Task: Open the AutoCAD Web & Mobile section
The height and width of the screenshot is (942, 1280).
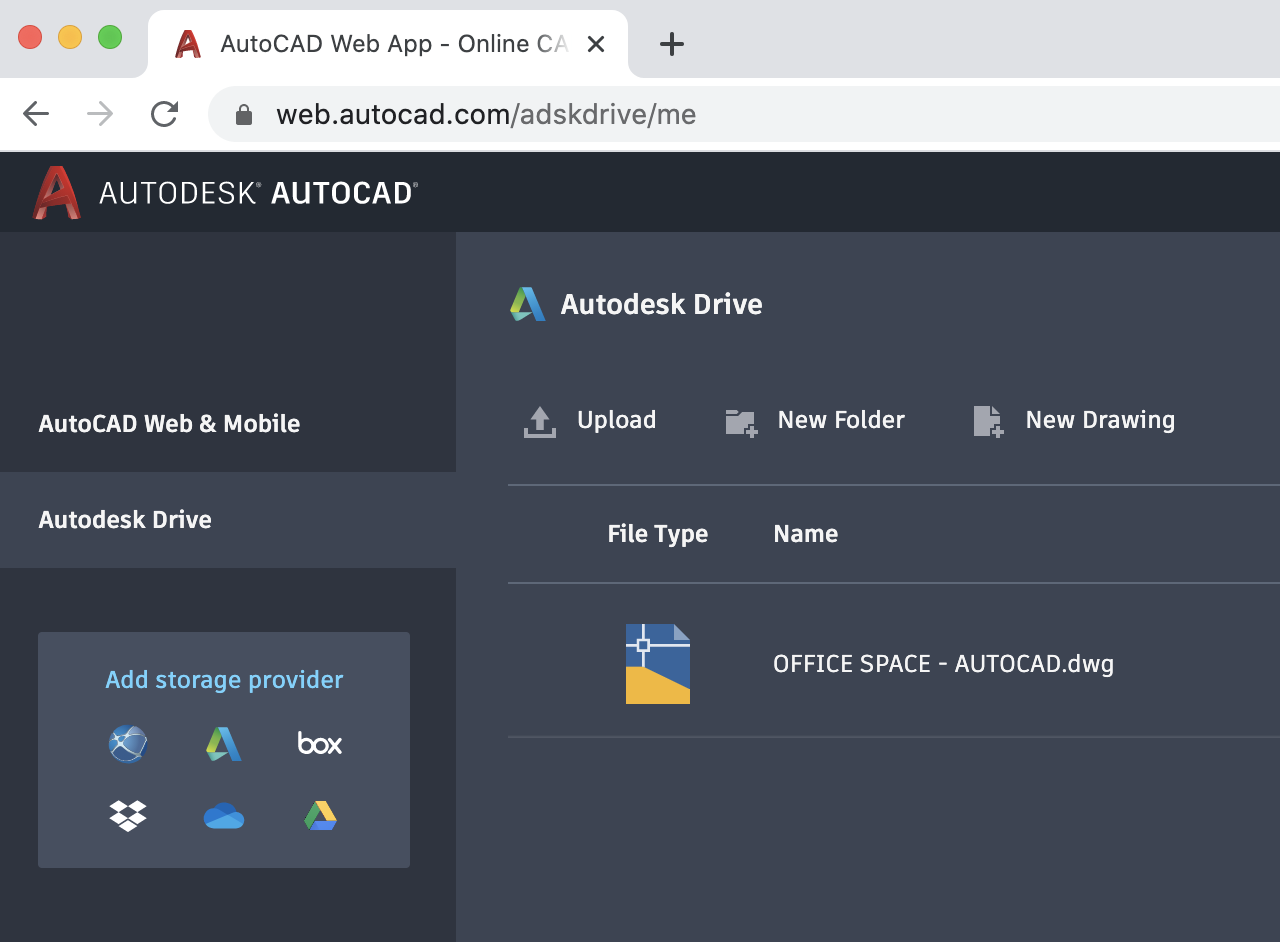Action: coord(169,423)
